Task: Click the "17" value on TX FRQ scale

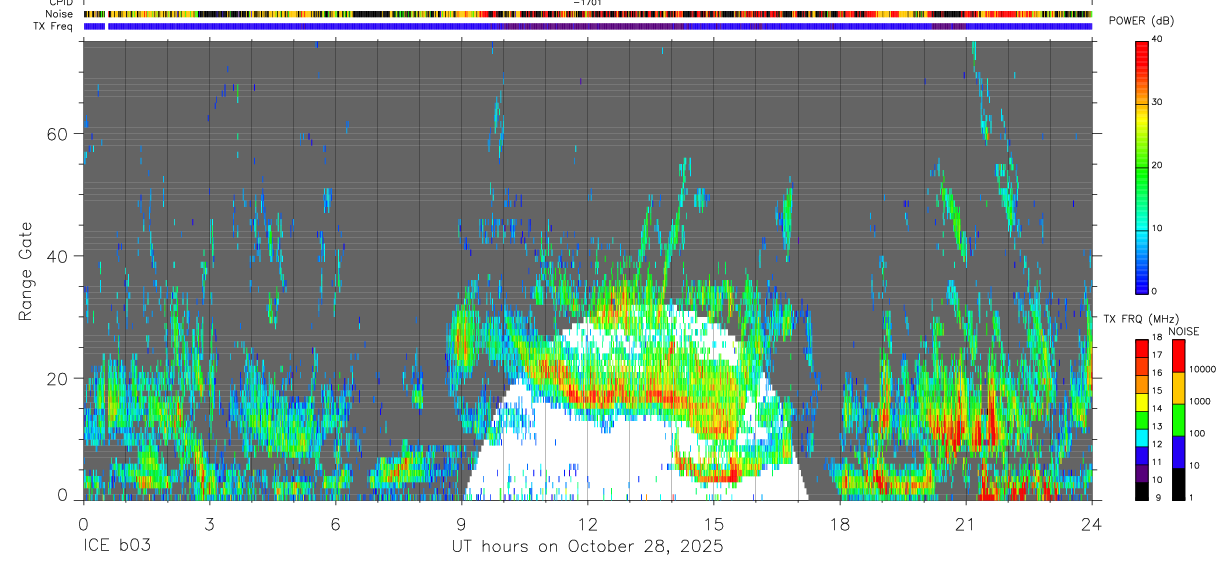Action: [x=1156, y=355]
